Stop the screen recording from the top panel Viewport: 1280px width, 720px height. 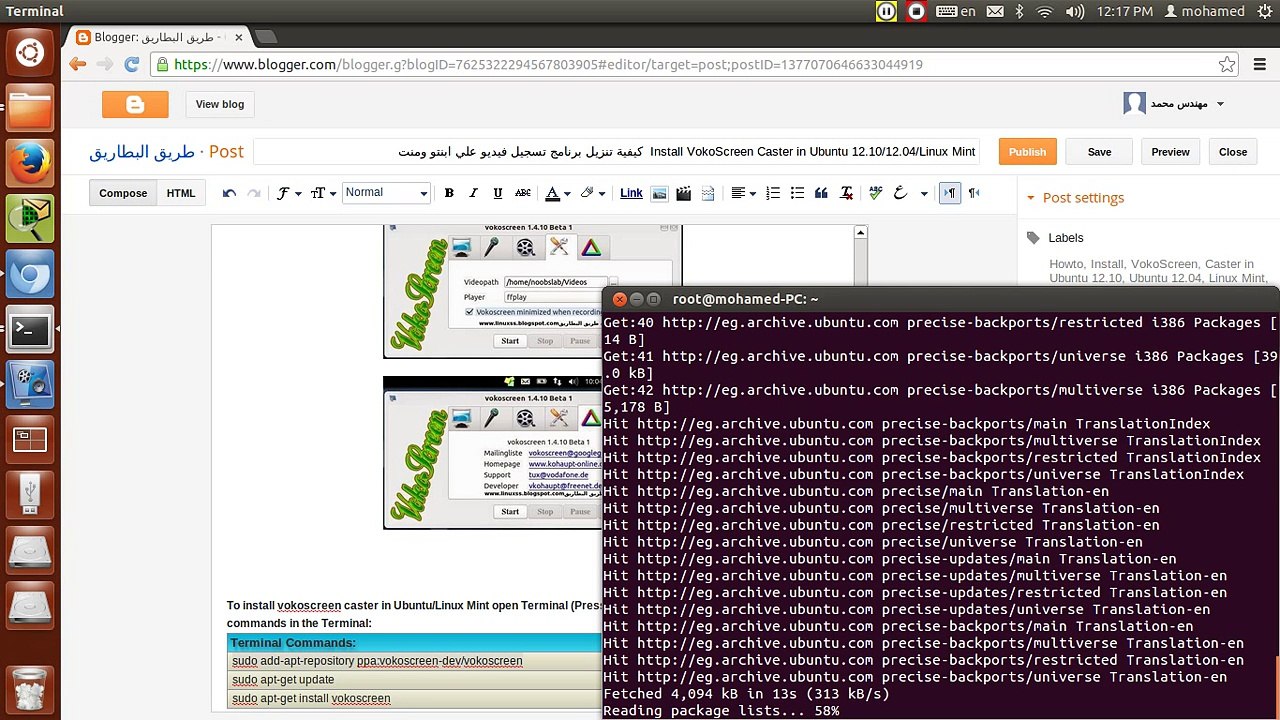pos(916,11)
